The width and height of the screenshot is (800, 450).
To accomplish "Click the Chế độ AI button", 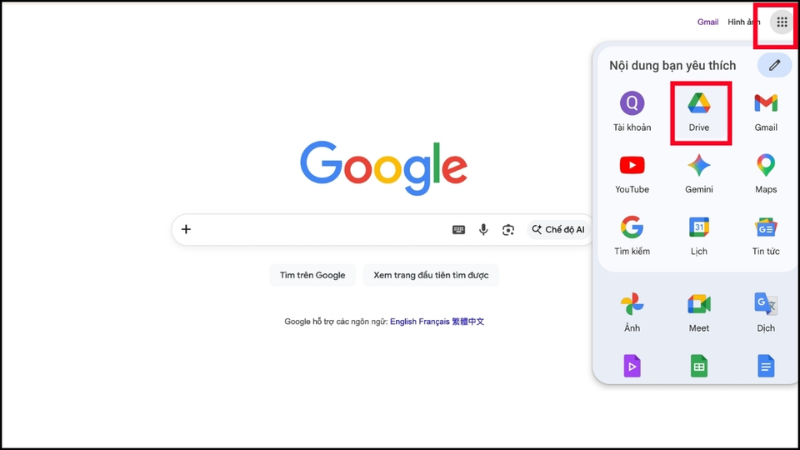I will [x=558, y=230].
